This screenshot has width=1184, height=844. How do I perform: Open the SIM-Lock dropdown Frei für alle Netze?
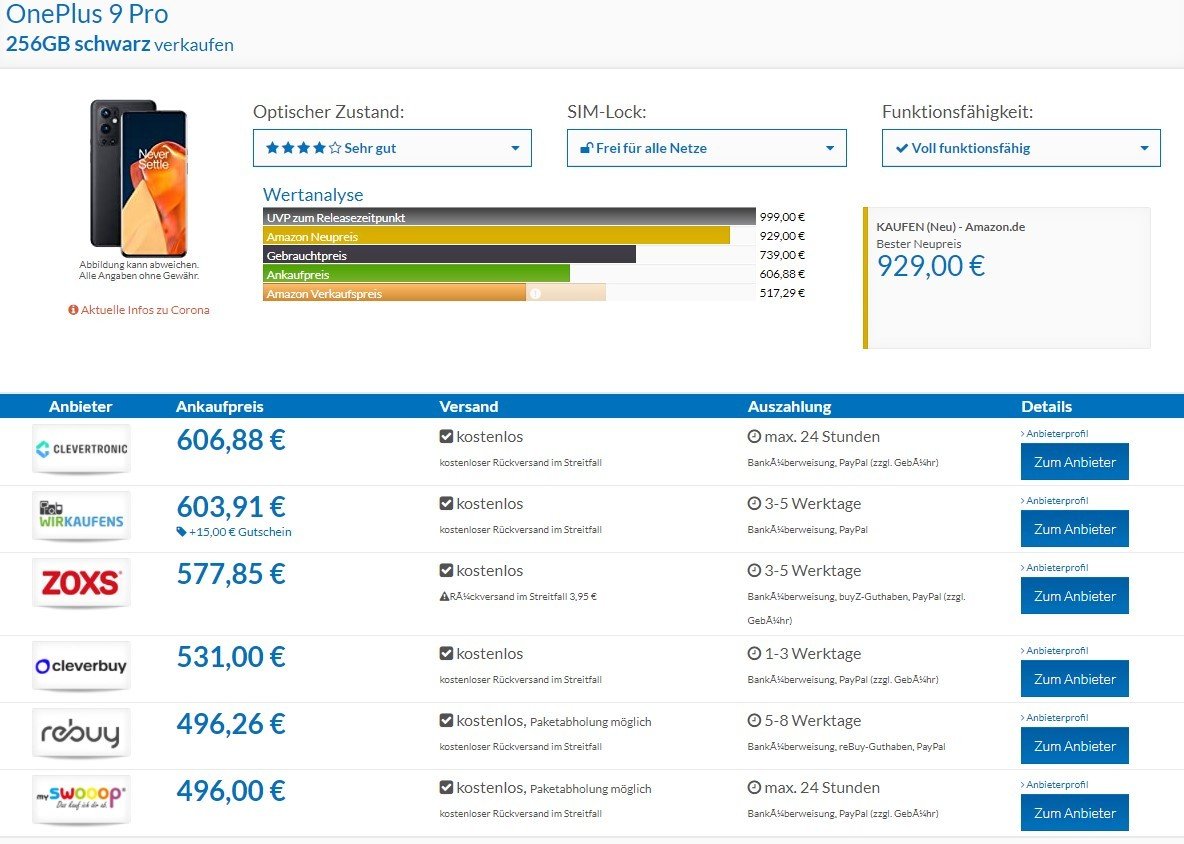pyautogui.click(x=706, y=148)
